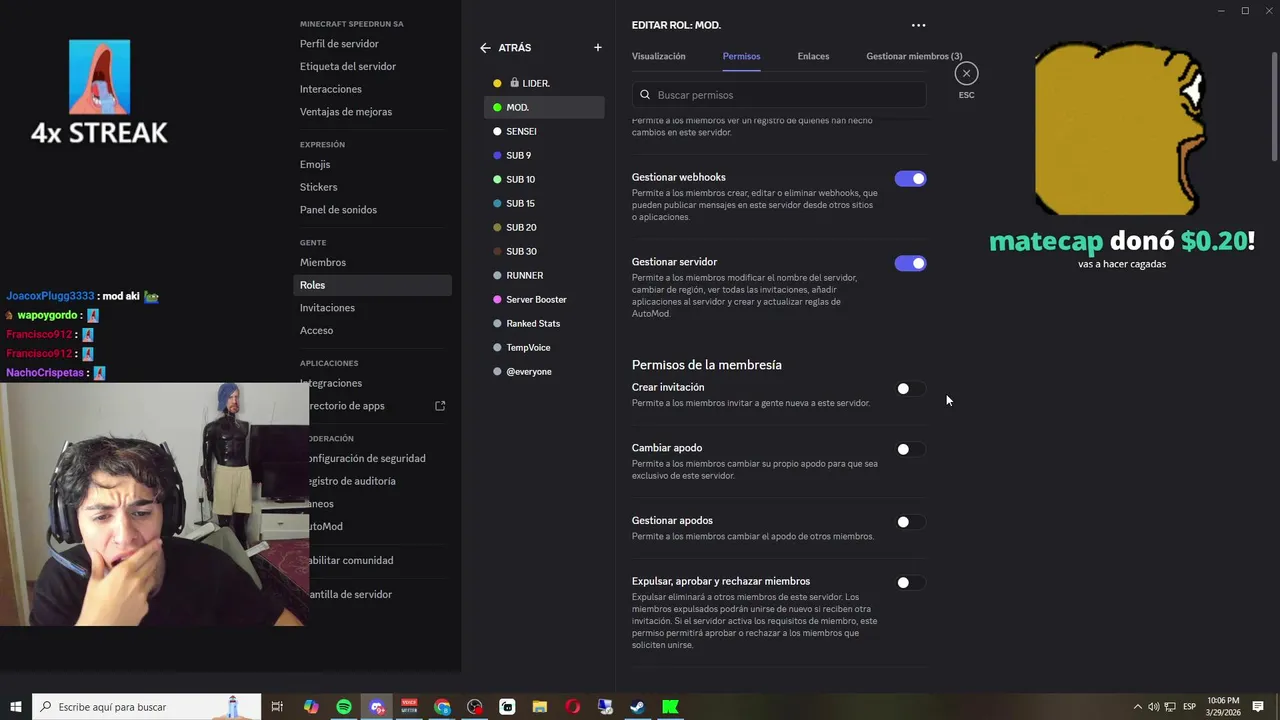The height and width of the screenshot is (720, 1280).
Task: Open the Gestionar miembros (3) tab
Action: coord(914,56)
